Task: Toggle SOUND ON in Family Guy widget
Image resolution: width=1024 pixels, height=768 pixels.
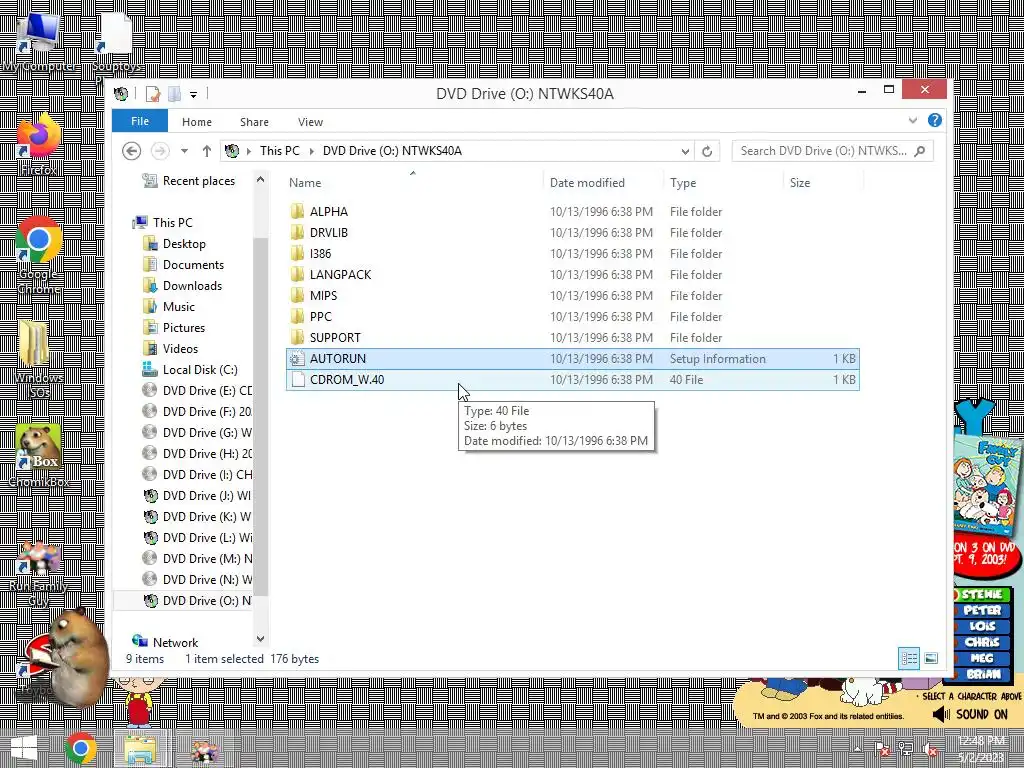Action: coord(970,714)
